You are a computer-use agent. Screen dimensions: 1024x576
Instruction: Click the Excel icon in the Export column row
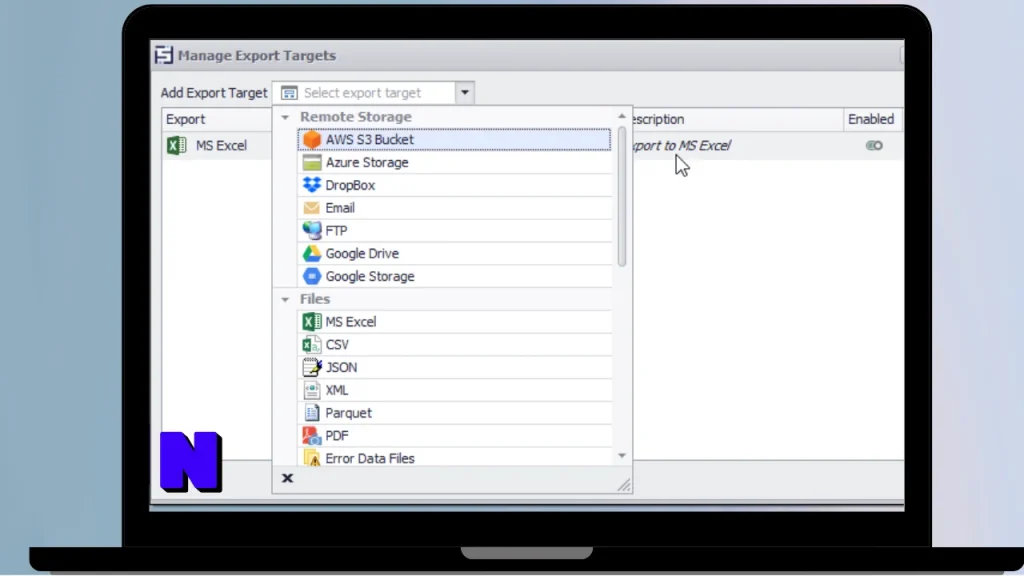[176, 145]
